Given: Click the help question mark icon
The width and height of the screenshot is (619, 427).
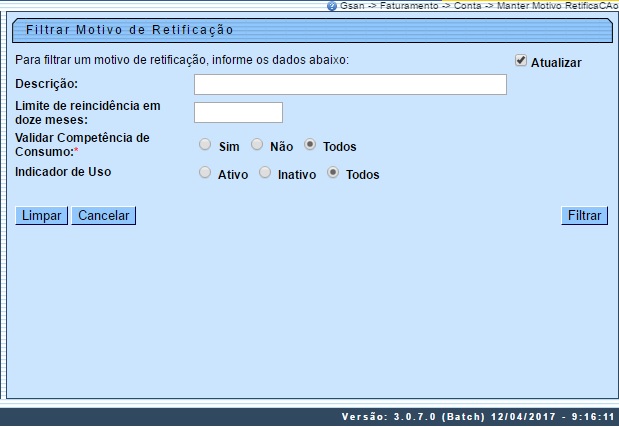Looking at the screenshot, I should pyautogui.click(x=332, y=6).
